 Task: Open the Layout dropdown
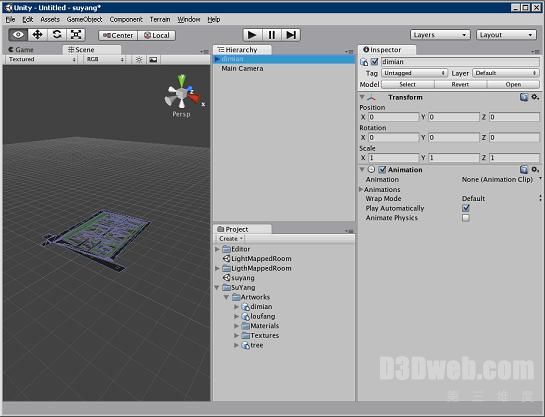point(506,35)
